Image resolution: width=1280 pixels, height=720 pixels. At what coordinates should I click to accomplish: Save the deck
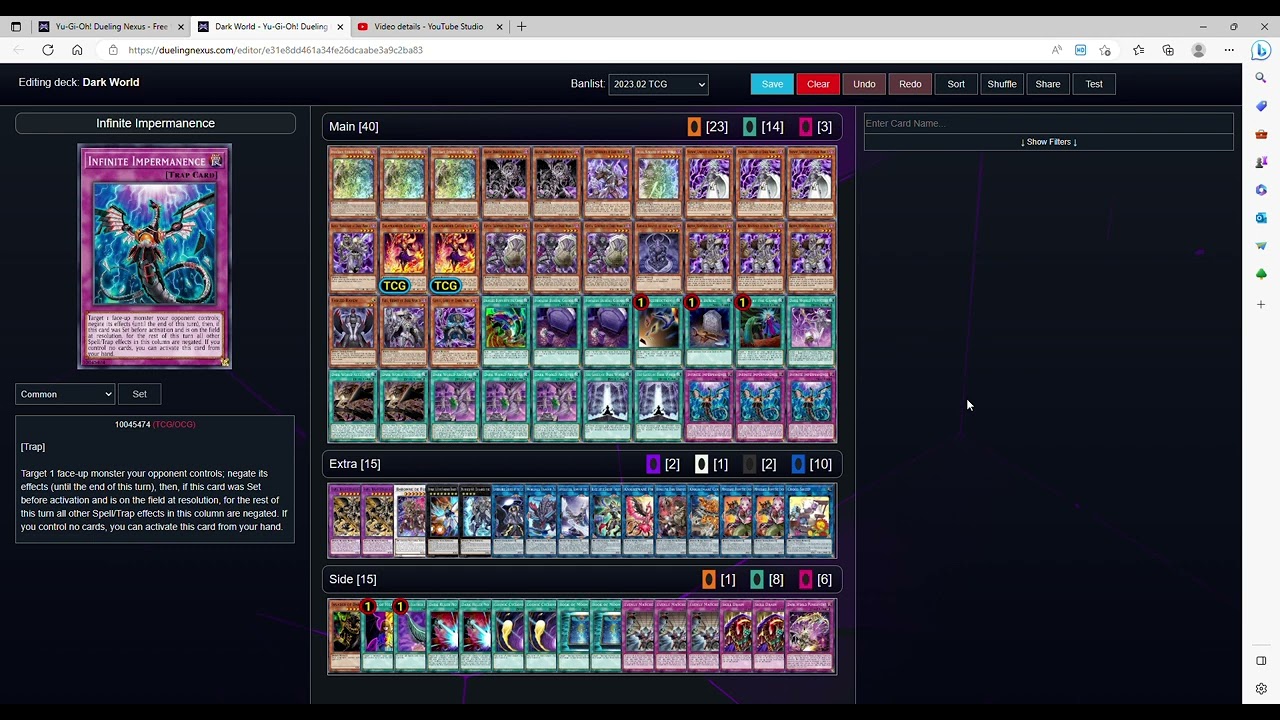point(772,85)
